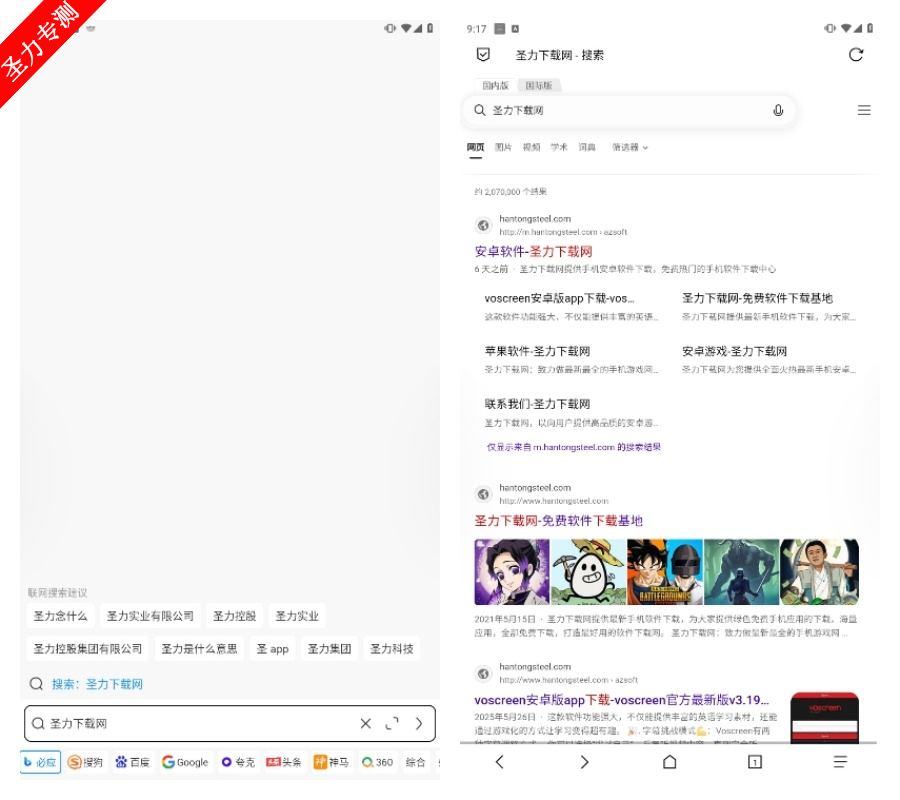This screenshot has width=900, height=800.
Task: Open result 安卓软件-圣力下载网
Action: pos(533,251)
